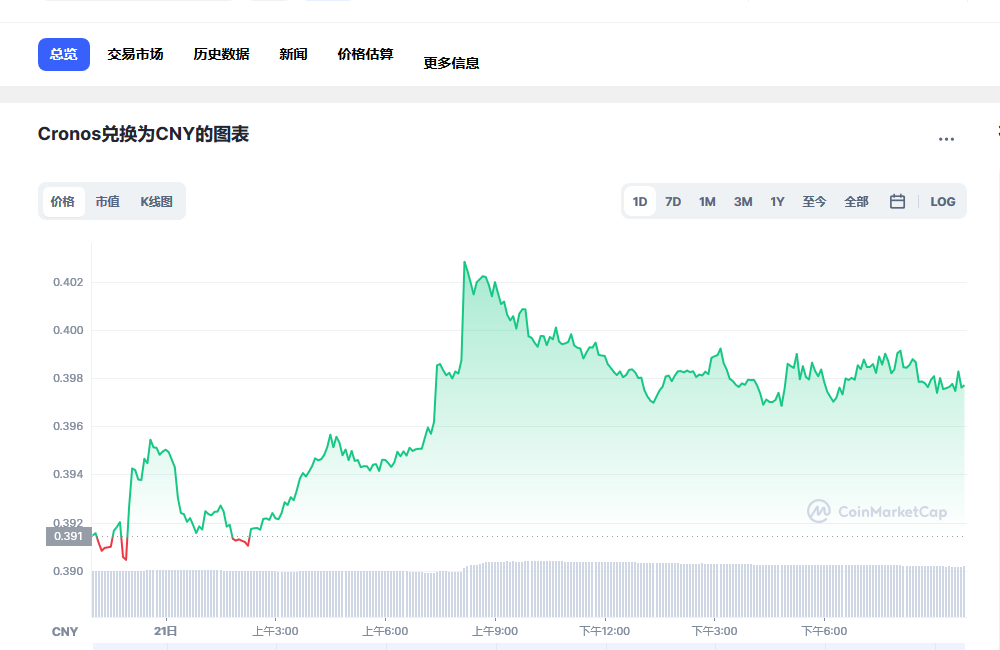
Task: Click the CoinMarketCap watermark logo
Action: point(880,510)
